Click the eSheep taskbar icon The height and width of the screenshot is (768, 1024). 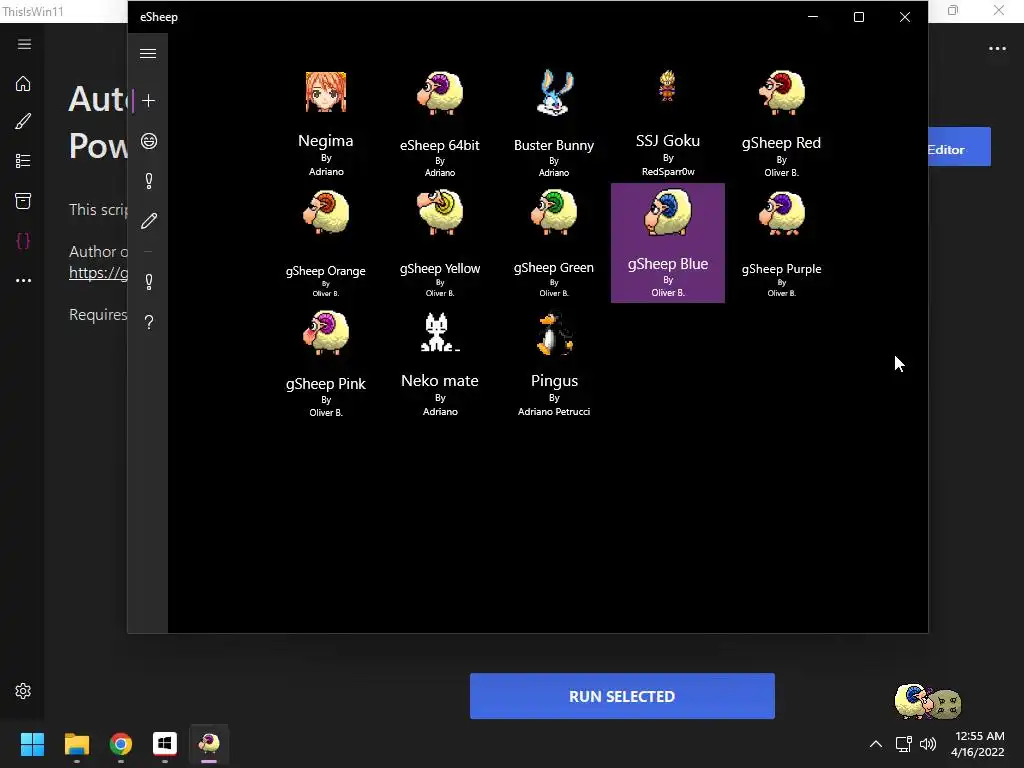click(x=209, y=744)
